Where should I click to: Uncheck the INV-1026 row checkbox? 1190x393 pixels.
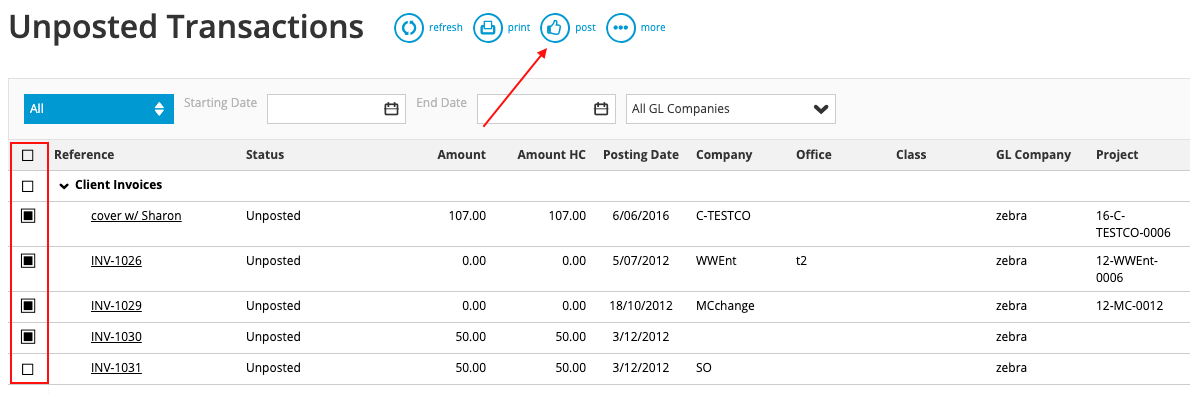28,261
